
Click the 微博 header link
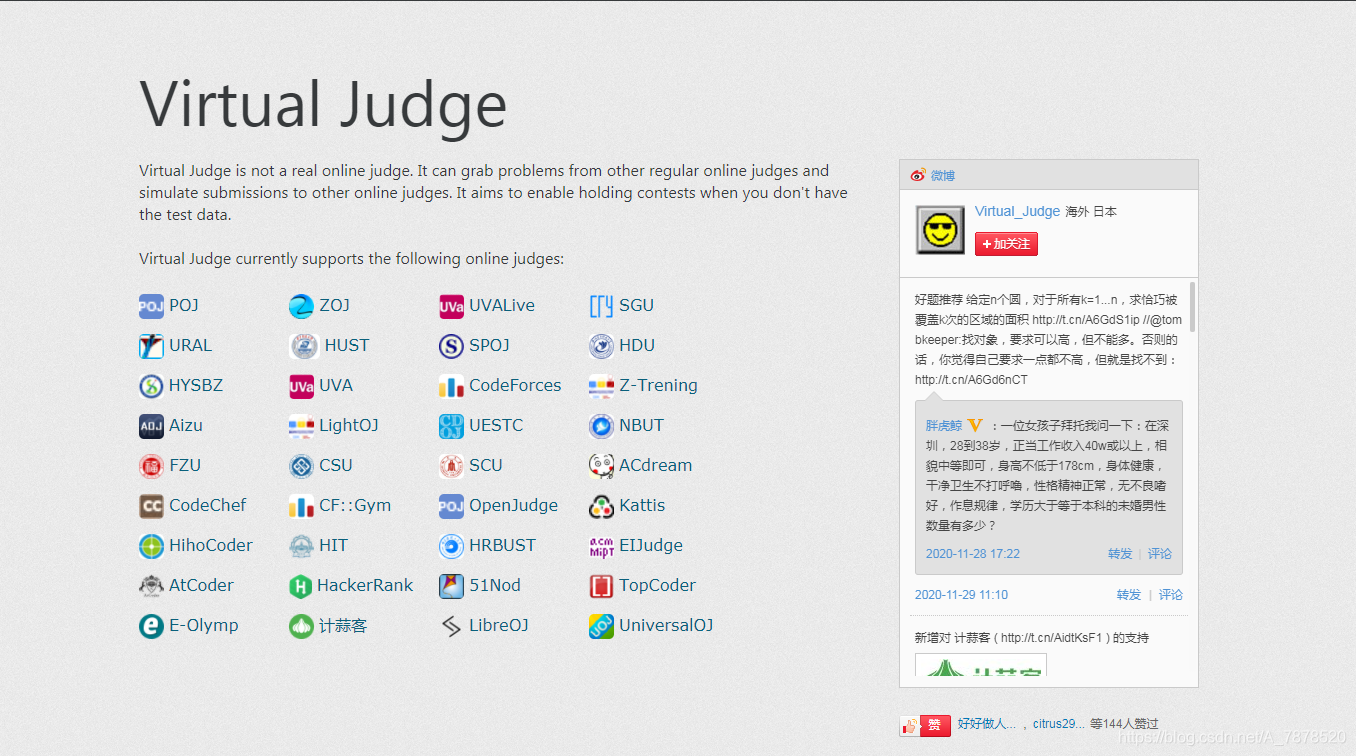(943, 175)
